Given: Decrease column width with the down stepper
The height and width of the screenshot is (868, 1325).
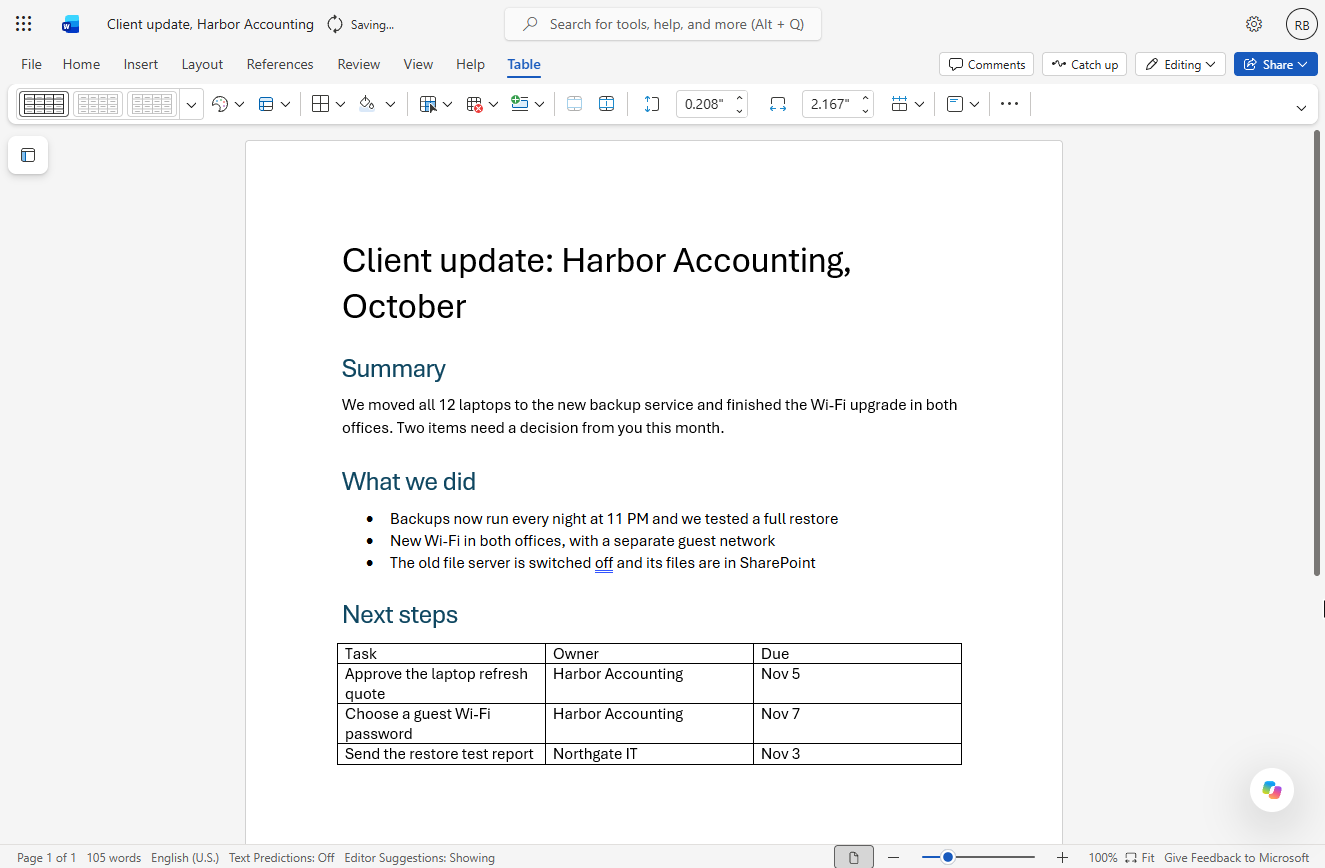Looking at the screenshot, I should click(865, 110).
